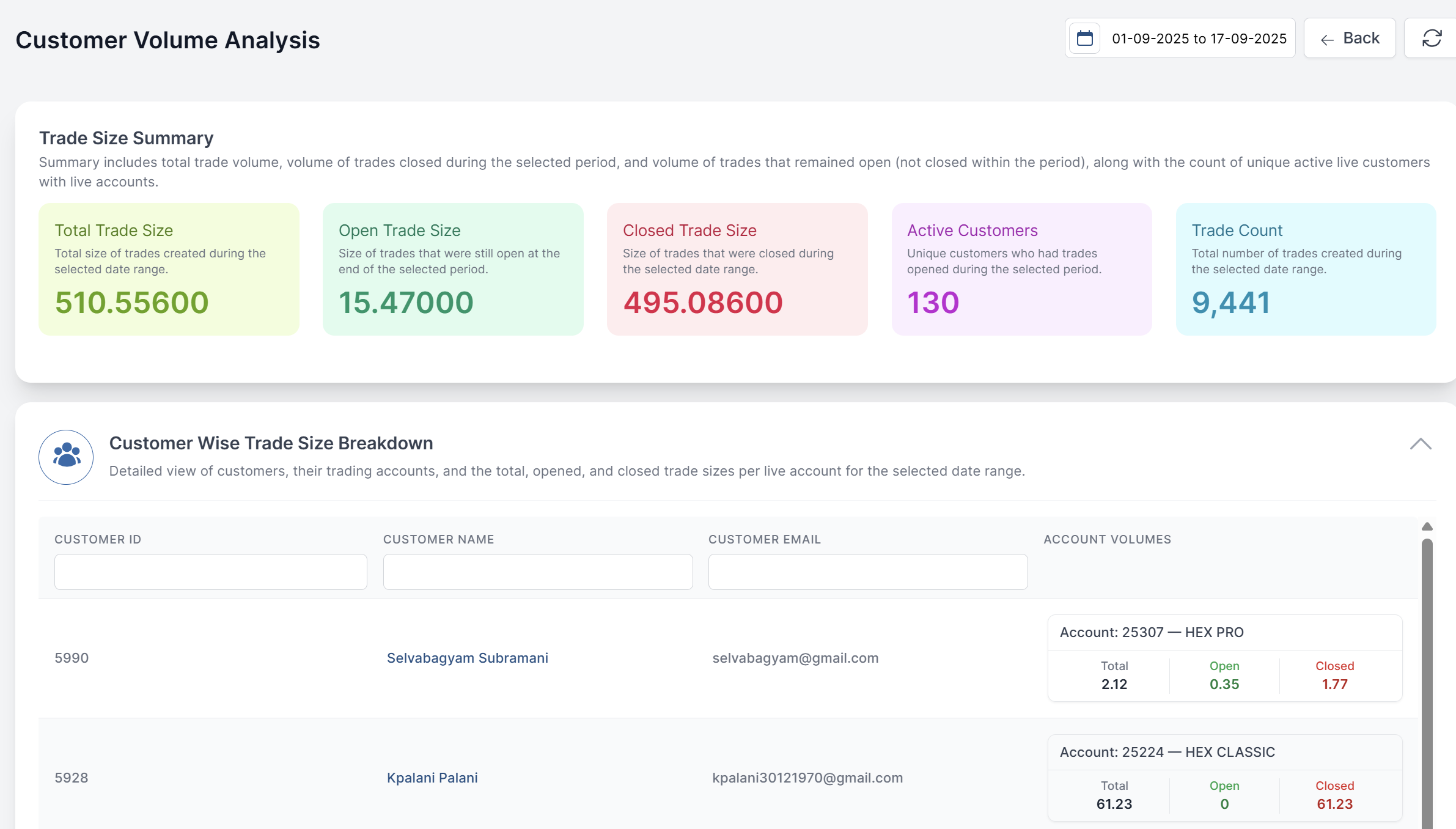The width and height of the screenshot is (1456, 829).
Task: Click the Closed value 1.77
Action: point(1335,684)
